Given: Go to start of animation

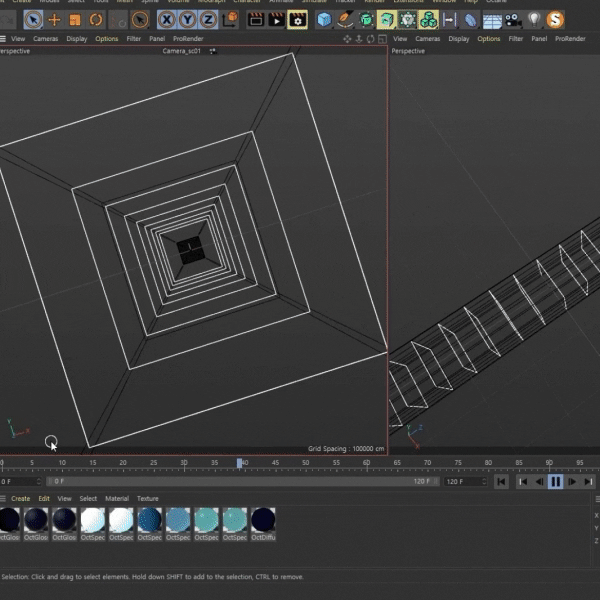Looking at the screenshot, I should pyautogui.click(x=501, y=481).
